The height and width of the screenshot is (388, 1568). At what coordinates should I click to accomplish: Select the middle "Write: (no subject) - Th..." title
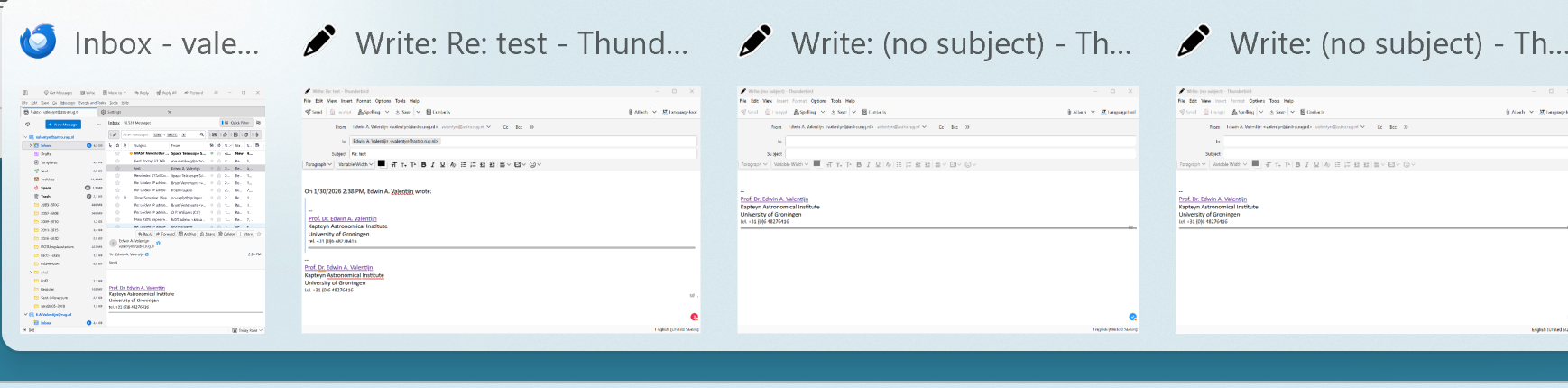pos(962,43)
